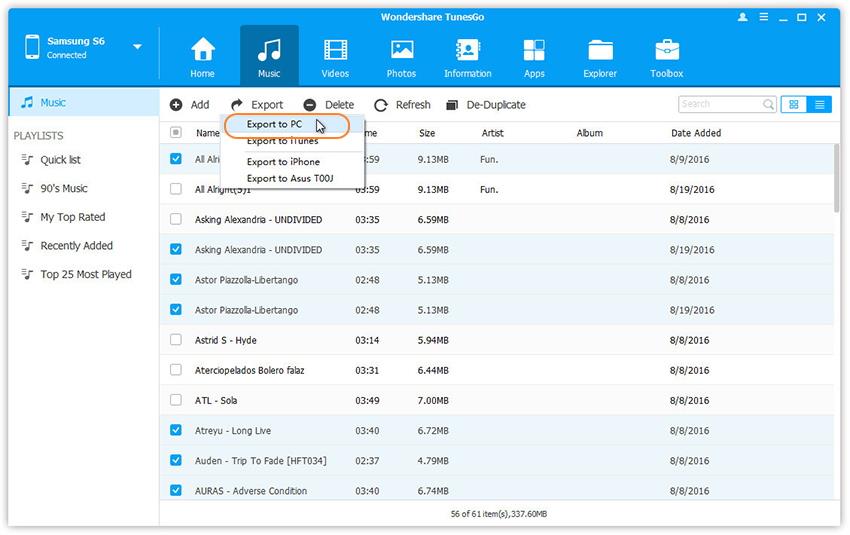
Task: Check Asking Alexandria 8/8/2016 row checkbox
Action: [x=176, y=219]
